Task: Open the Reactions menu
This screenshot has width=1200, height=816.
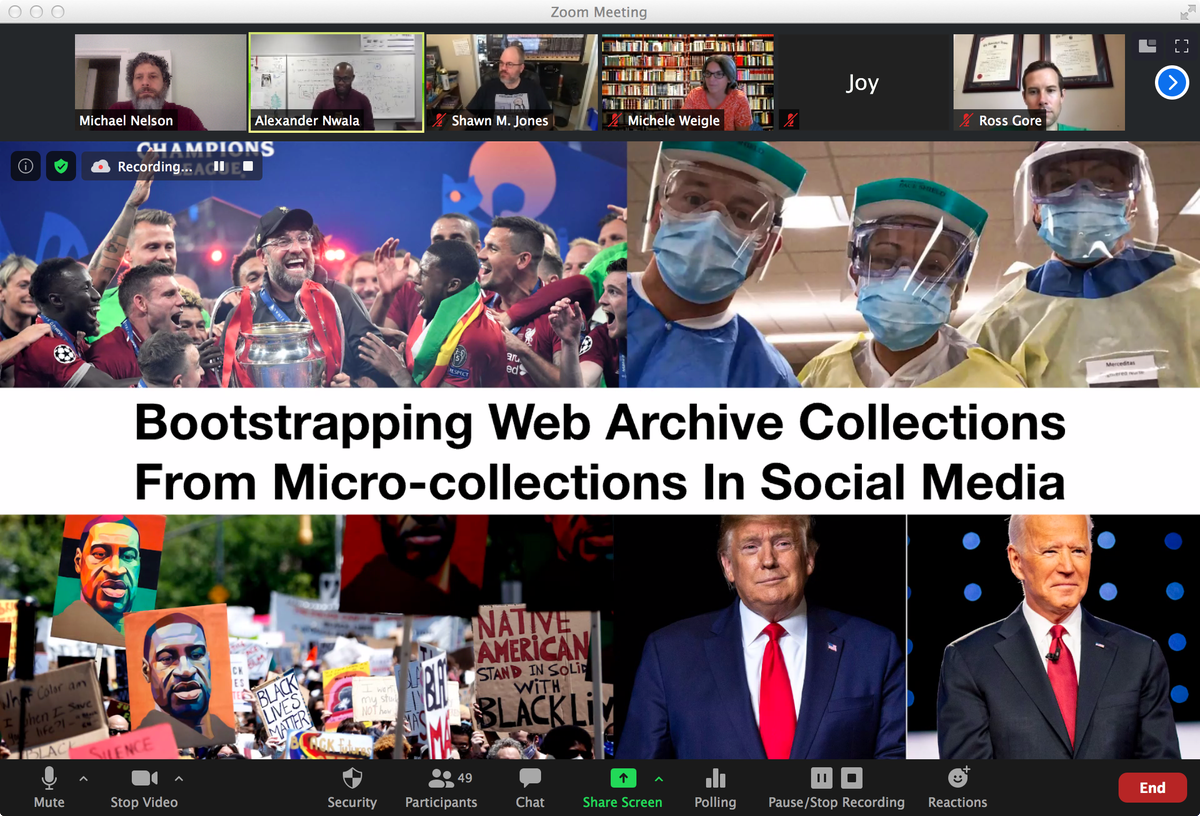Action: point(957,787)
